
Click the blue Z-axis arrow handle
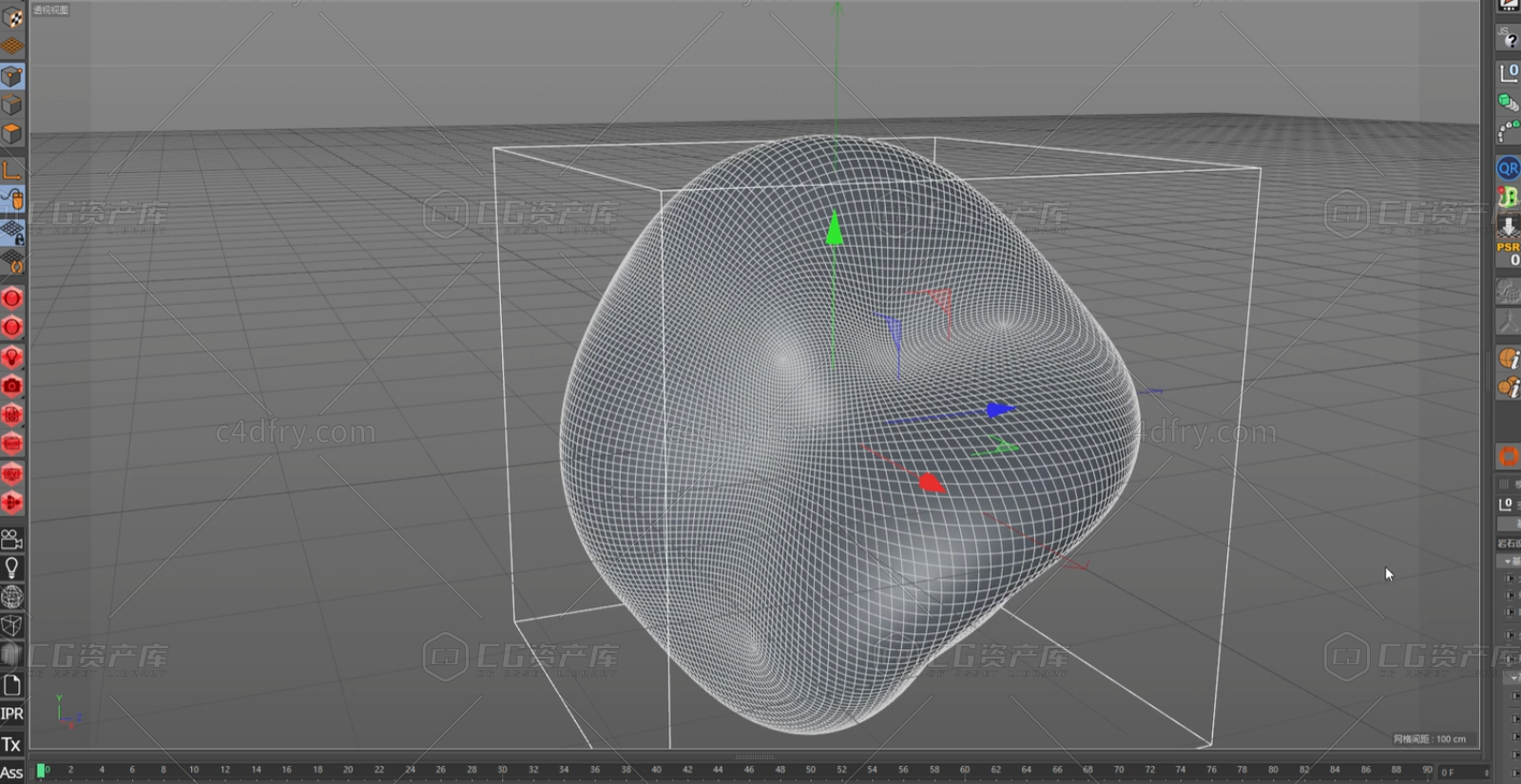1000,410
